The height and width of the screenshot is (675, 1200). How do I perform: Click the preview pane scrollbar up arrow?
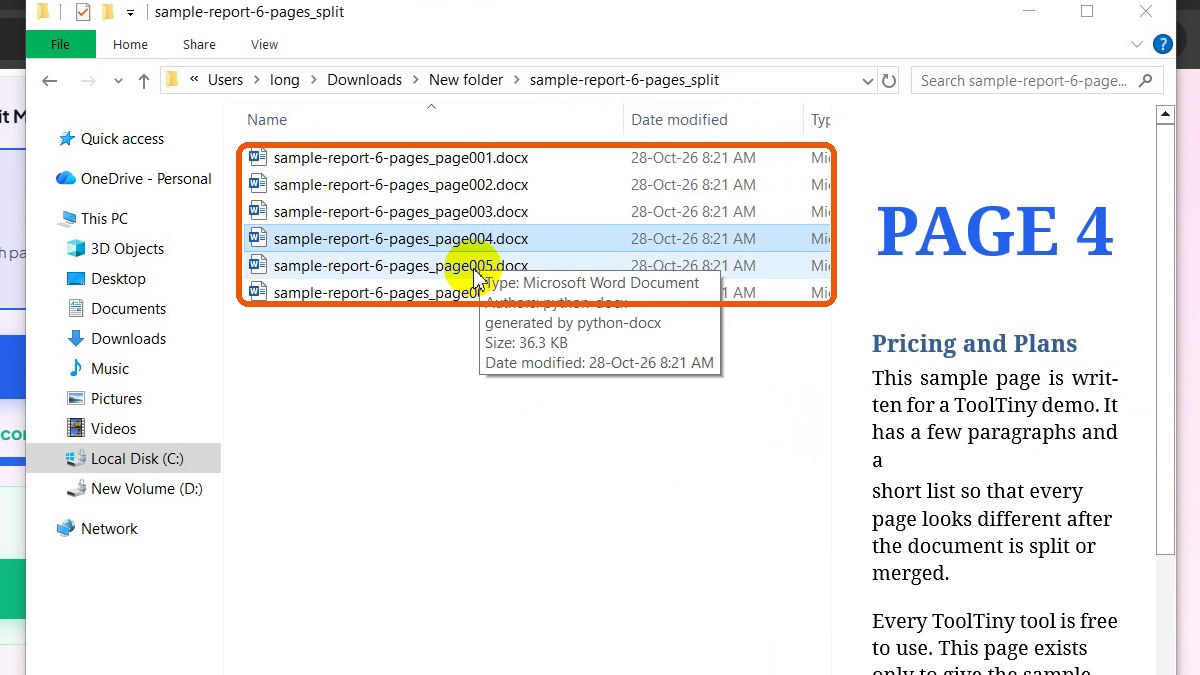1165,115
